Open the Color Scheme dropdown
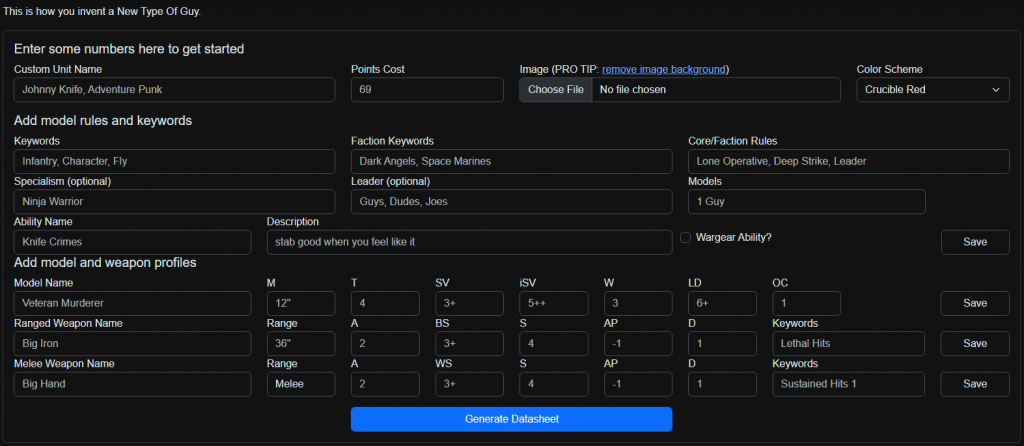Screen dimensions: 1024x446 [932, 90]
